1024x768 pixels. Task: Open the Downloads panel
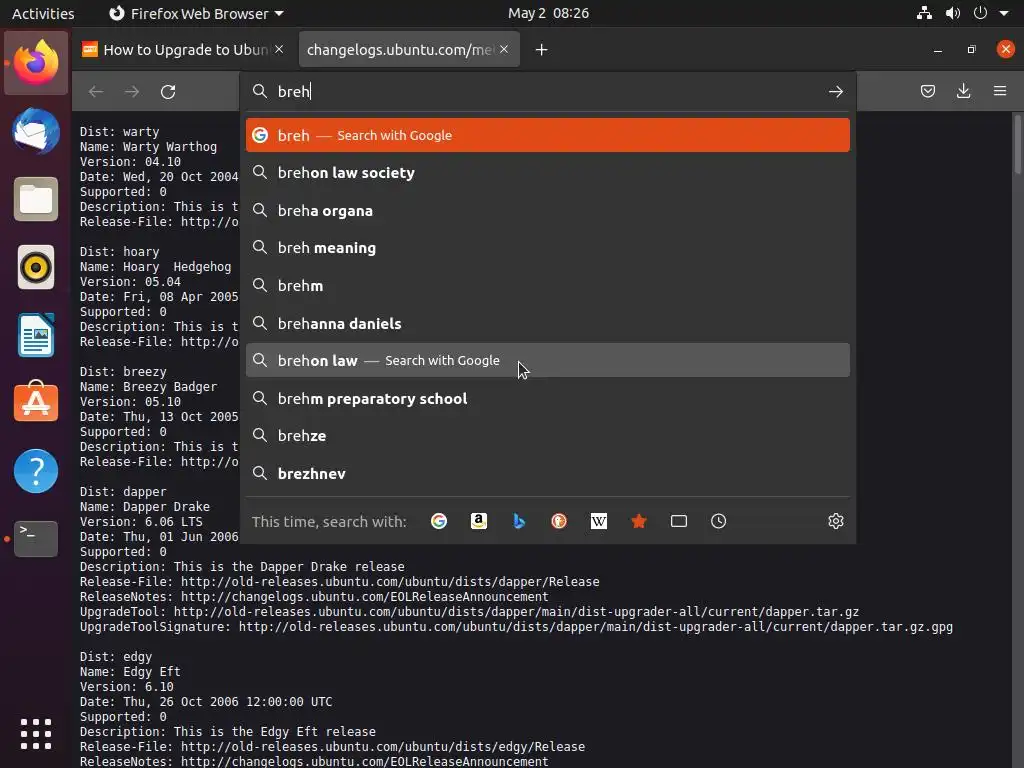(x=963, y=91)
